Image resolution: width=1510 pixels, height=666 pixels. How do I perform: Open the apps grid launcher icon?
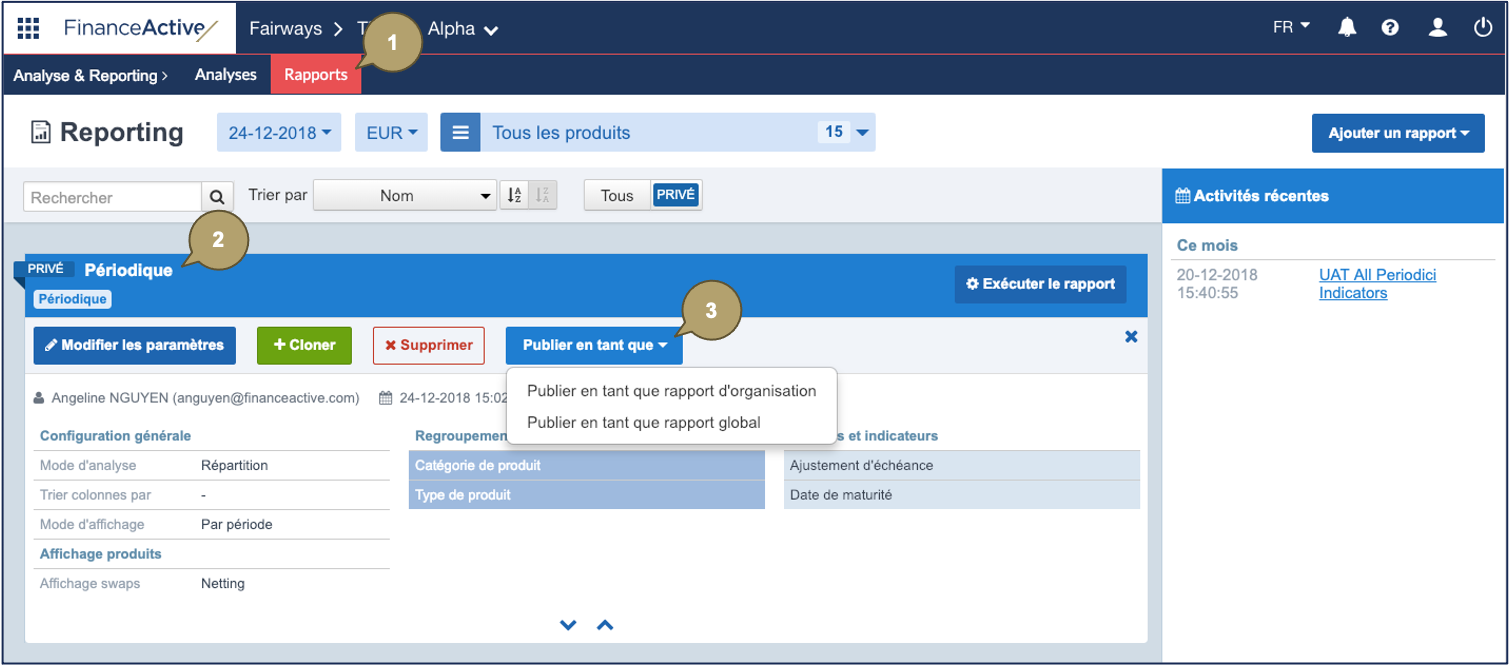[x=28, y=28]
